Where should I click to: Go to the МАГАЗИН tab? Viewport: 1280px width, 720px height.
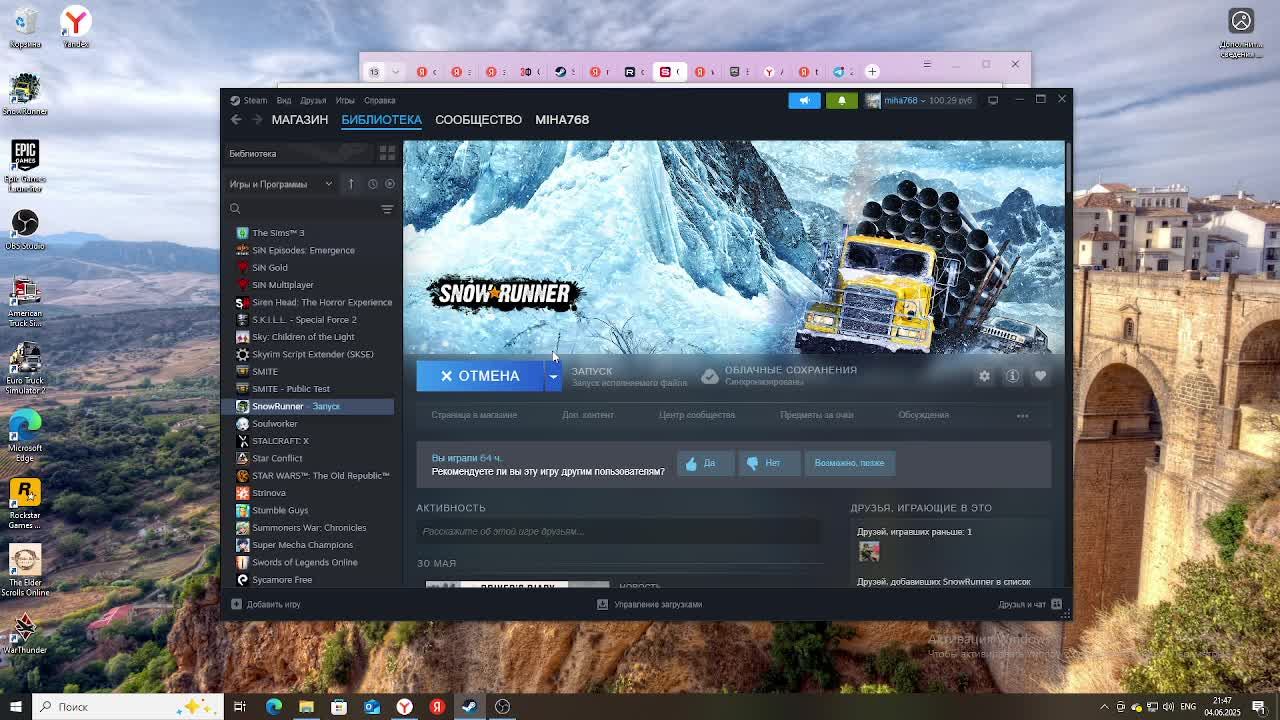(300, 120)
